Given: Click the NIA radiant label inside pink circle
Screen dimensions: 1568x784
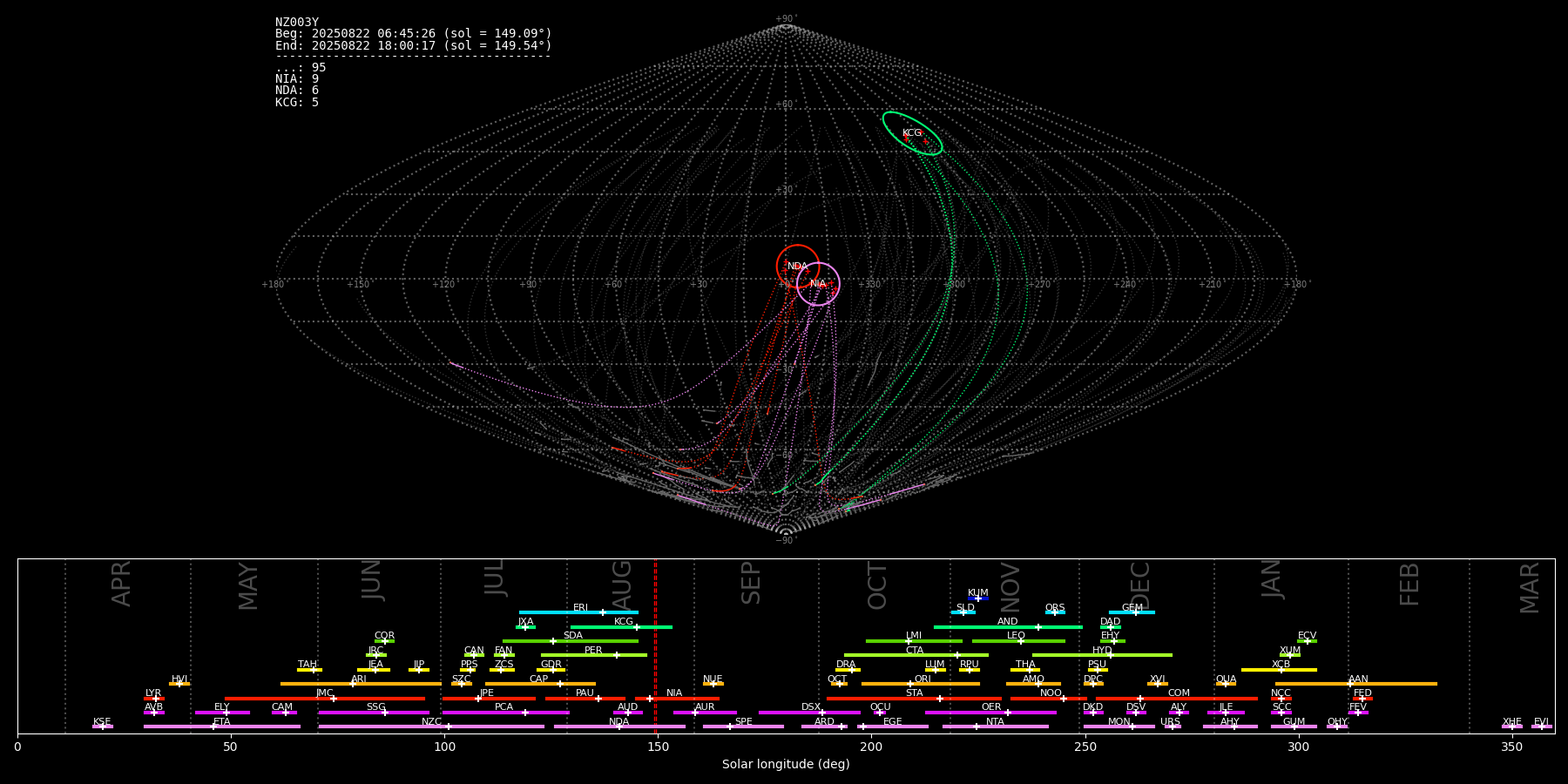Looking at the screenshot, I should (818, 284).
